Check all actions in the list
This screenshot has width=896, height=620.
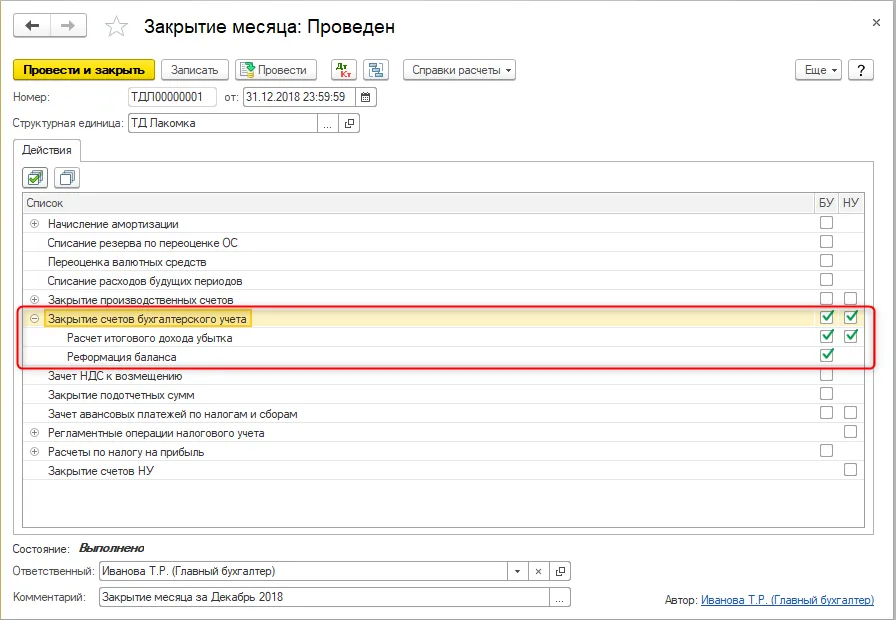point(35,178)
